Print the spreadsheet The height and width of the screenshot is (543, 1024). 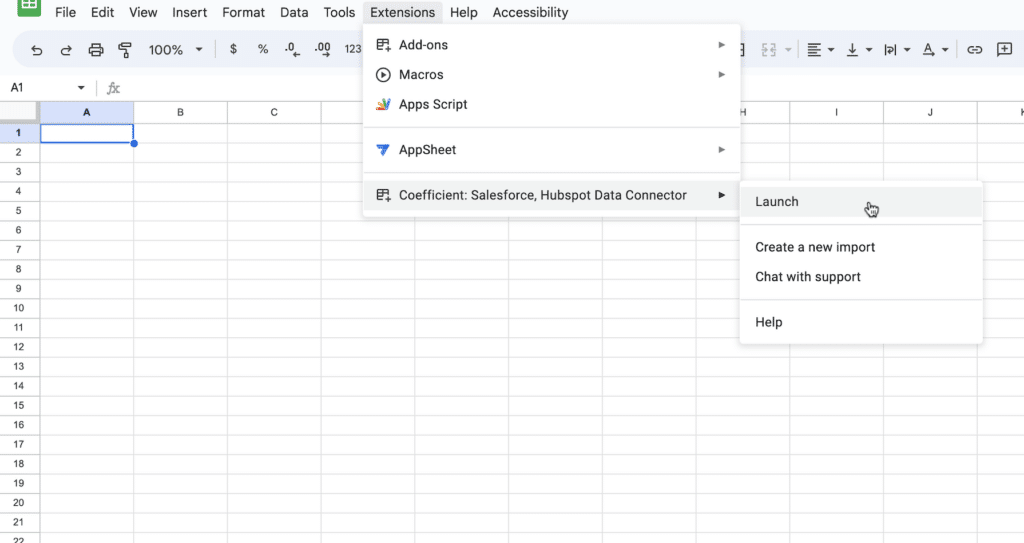tap(96, 50)
